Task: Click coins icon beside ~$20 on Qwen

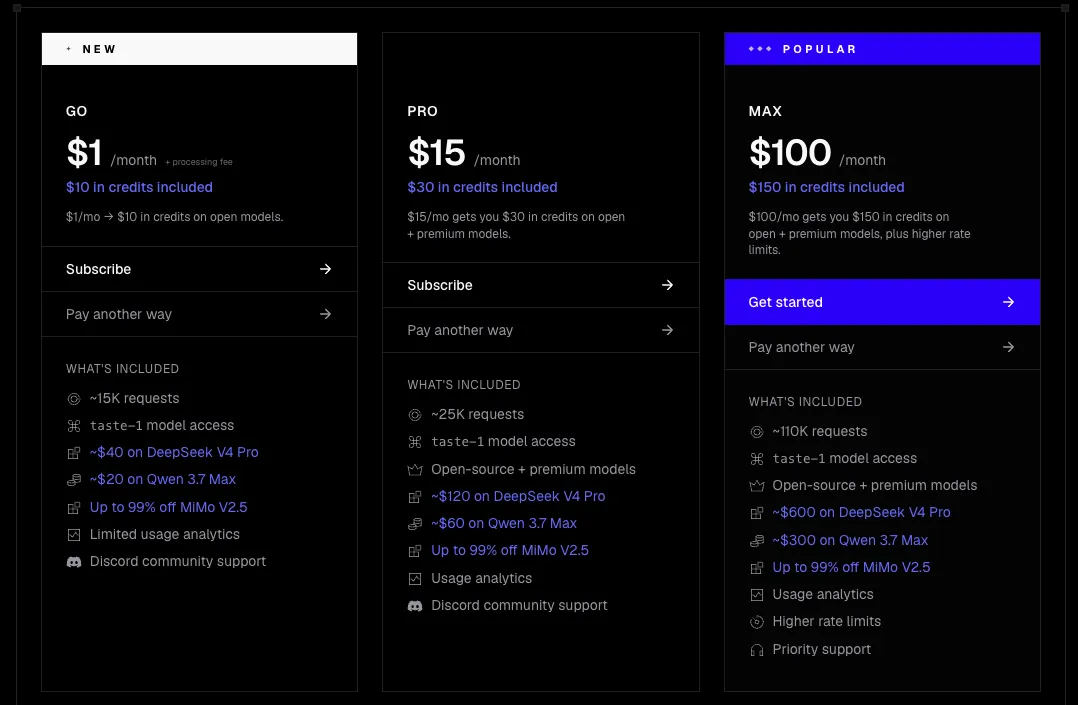Action: click(x=74, y=480)
